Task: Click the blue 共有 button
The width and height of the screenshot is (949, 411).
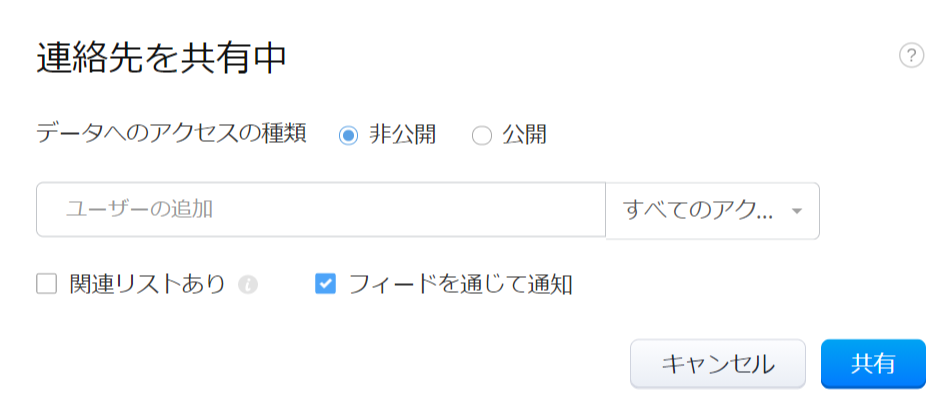Action: (x=873, y=363)
